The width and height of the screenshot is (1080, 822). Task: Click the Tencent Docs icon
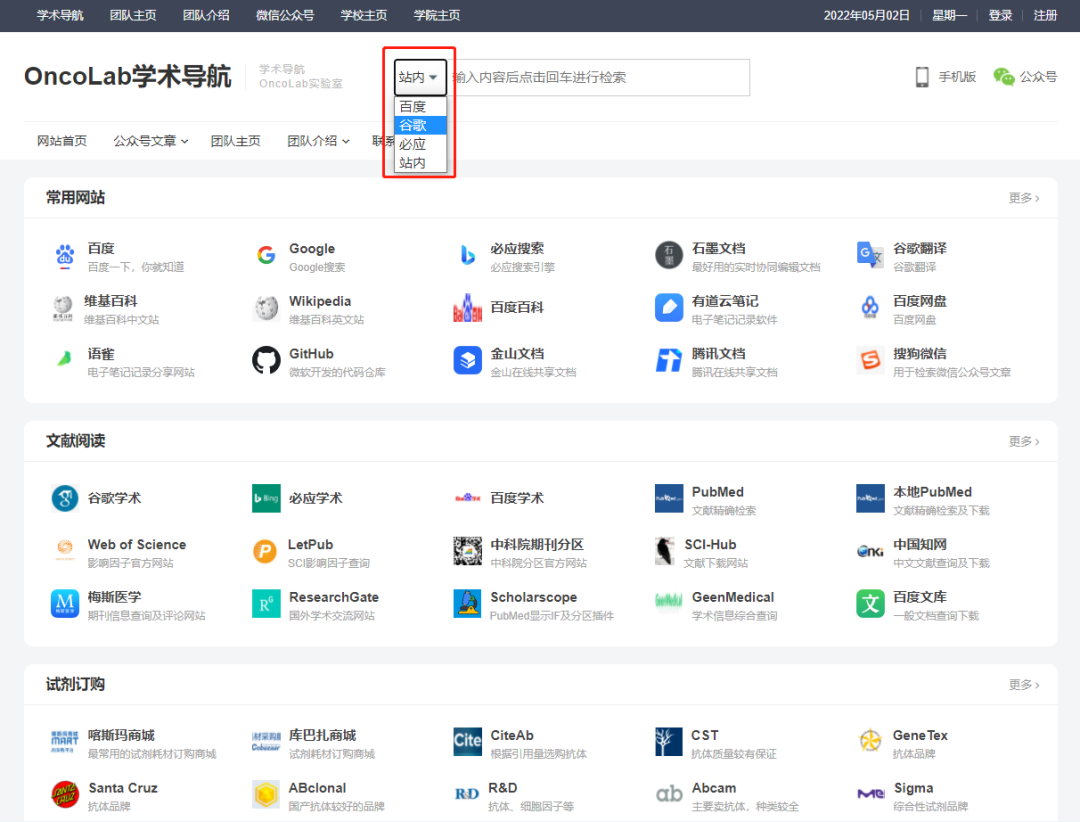coord(669,360)
